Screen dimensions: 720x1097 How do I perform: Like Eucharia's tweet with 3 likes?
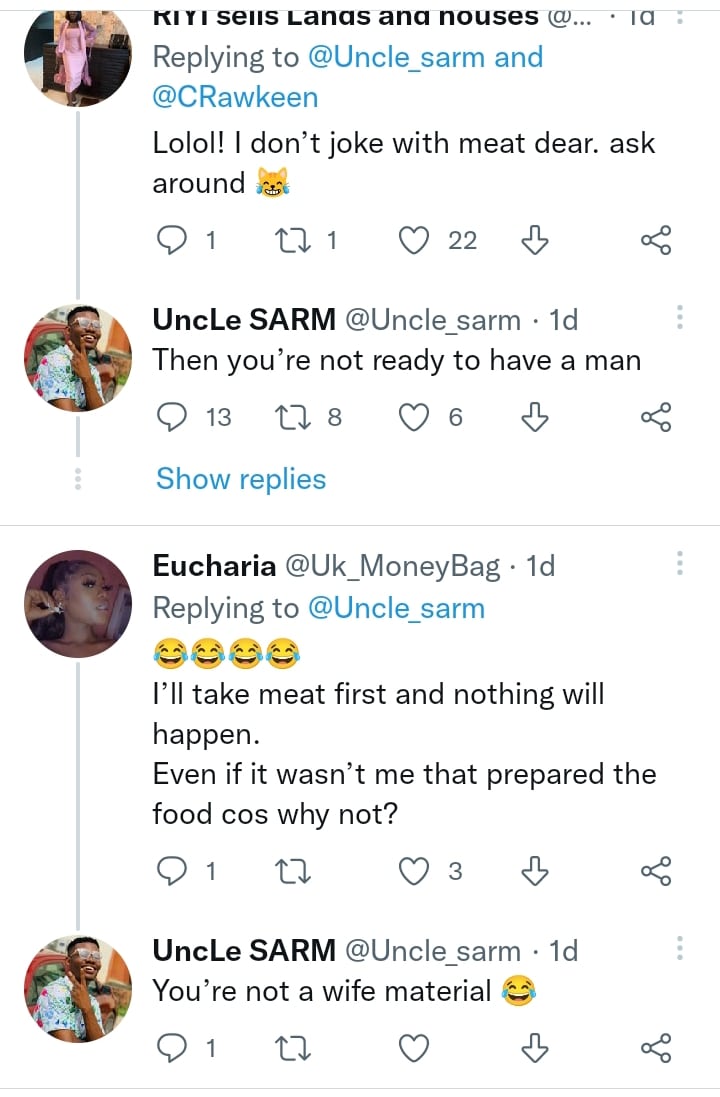point(413,872)
